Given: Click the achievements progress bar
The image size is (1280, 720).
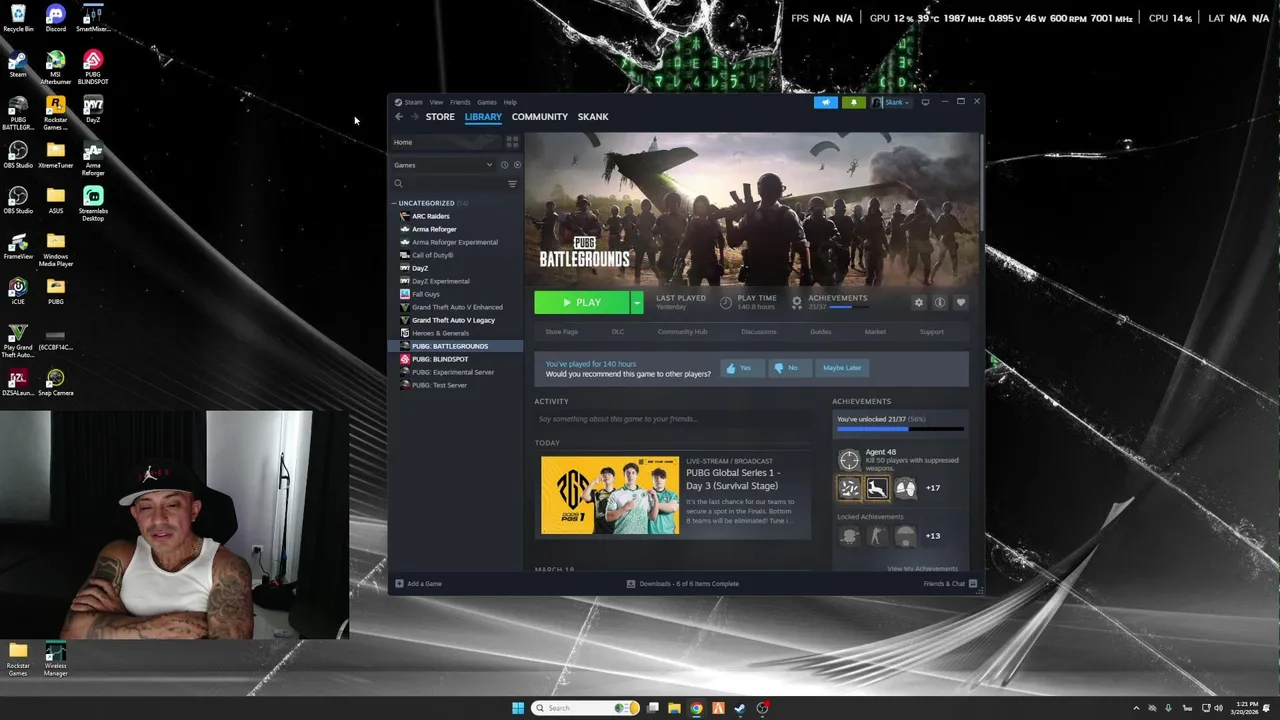Looking at the screenshot, I should coord(900,429).
